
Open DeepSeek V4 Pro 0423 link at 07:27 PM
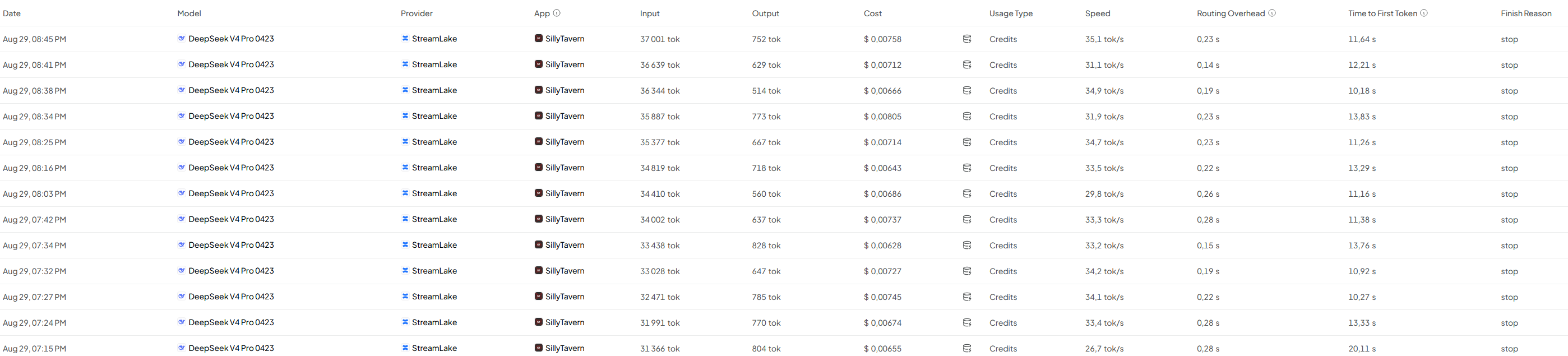pos(232,297)
